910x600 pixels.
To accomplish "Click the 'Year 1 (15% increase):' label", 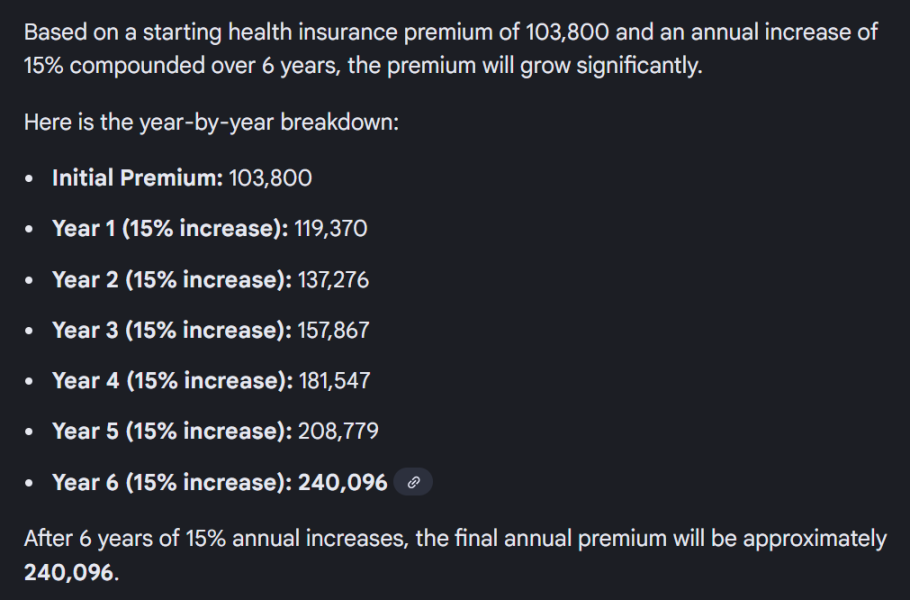I will point(170,229).
